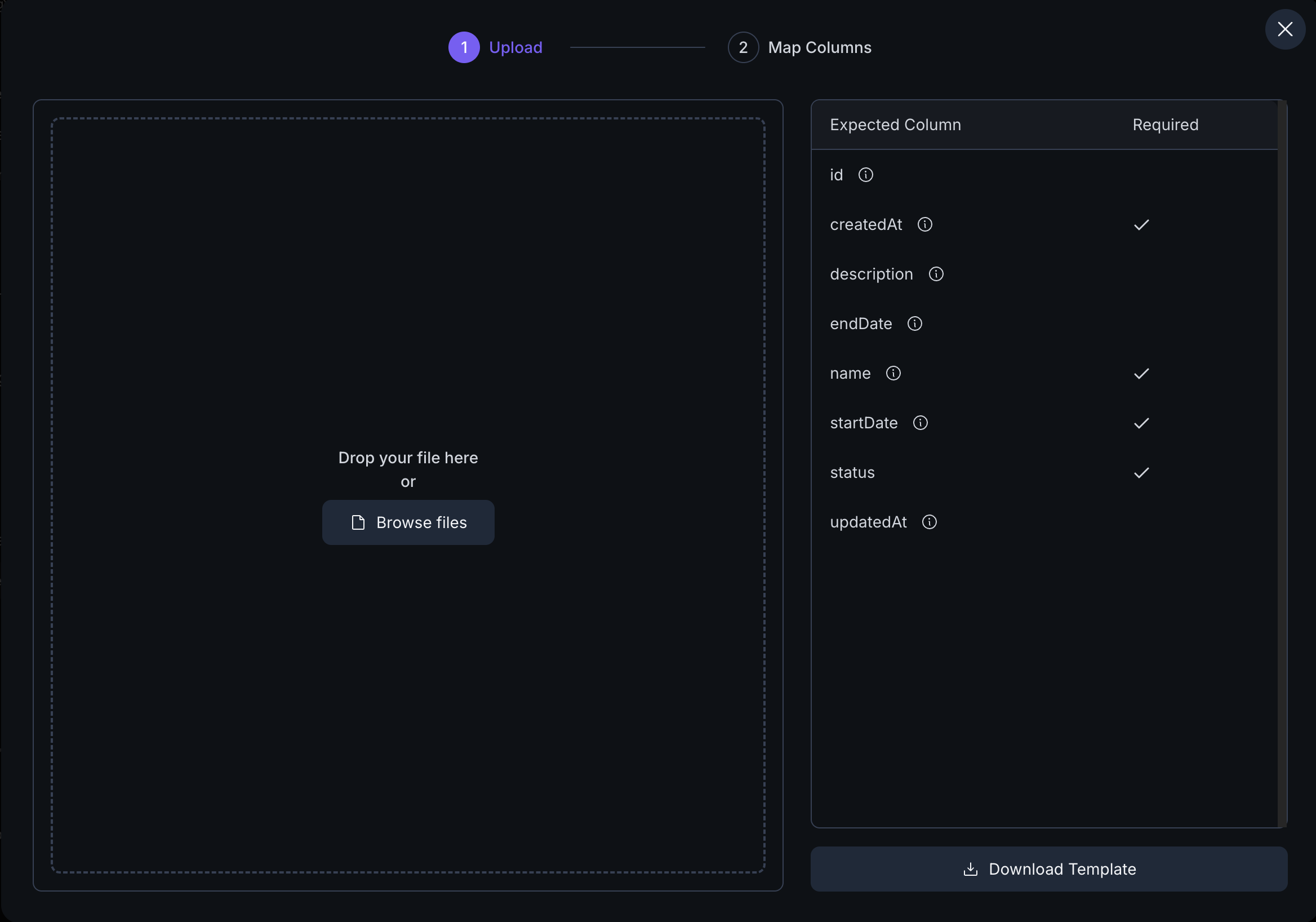Switch to the Map Columns step
Viewport: 1316px width, 922px height.
(x=820, y=47)
